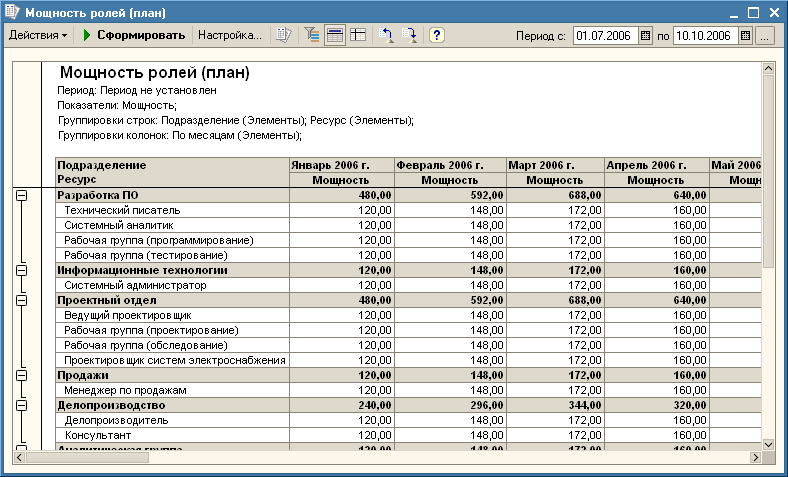Collapse the Информационные технологии group
Screen dimensions: 788x477
21,270
